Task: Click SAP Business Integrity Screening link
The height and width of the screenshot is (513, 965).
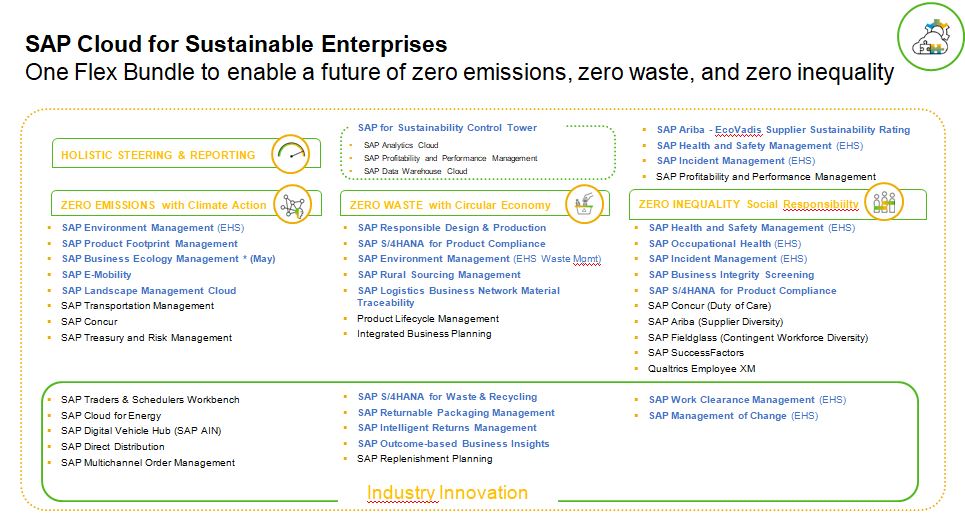Action: click(731, 275)
